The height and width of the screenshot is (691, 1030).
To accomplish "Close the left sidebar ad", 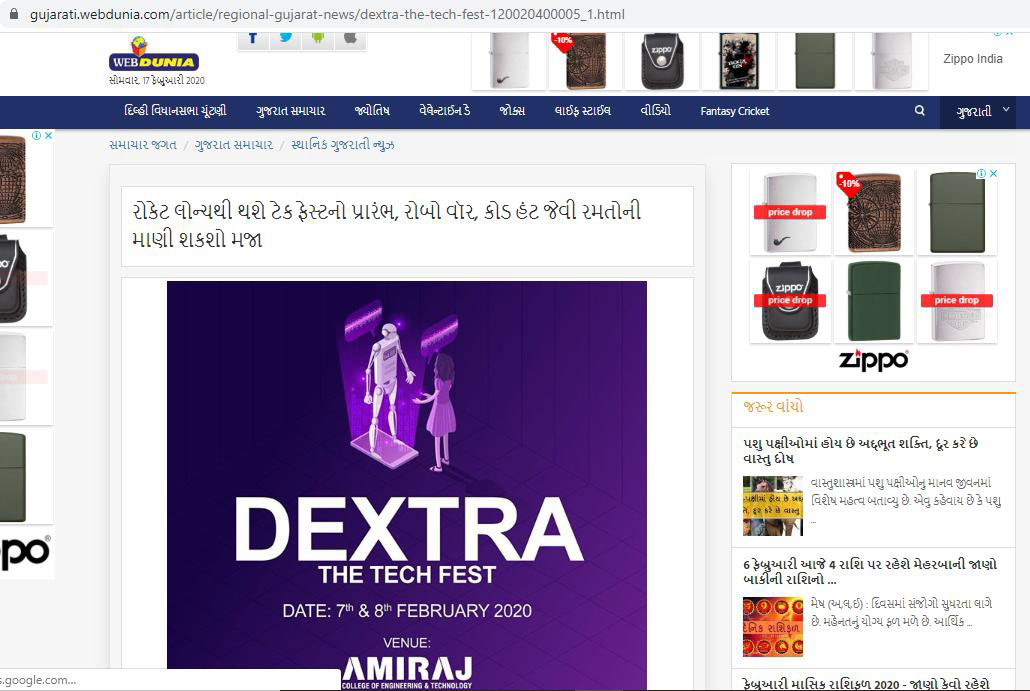I will [x=48, y=135].
